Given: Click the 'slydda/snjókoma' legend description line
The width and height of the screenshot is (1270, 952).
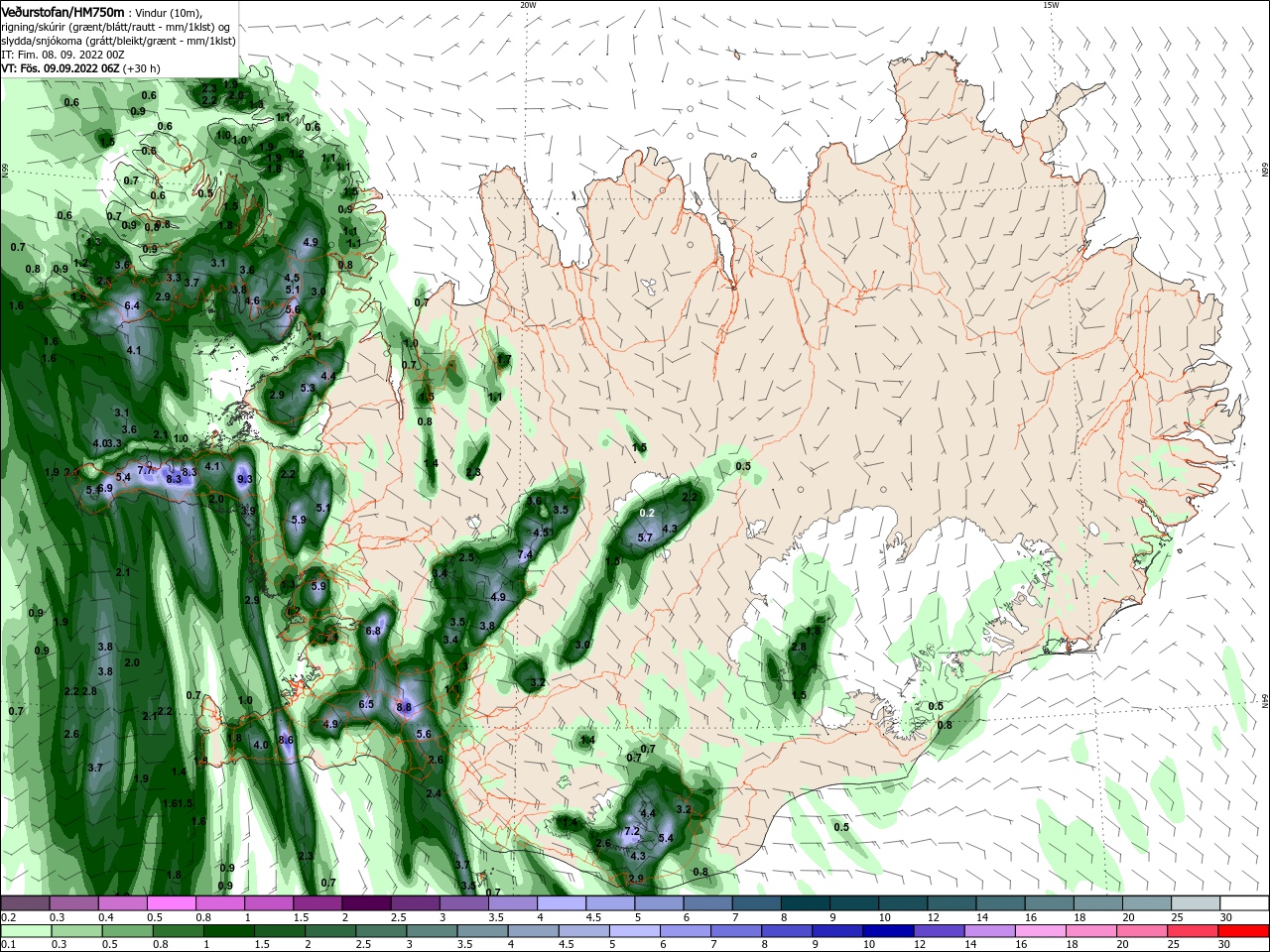Looking at the screenshot, I should coord(118,41).
